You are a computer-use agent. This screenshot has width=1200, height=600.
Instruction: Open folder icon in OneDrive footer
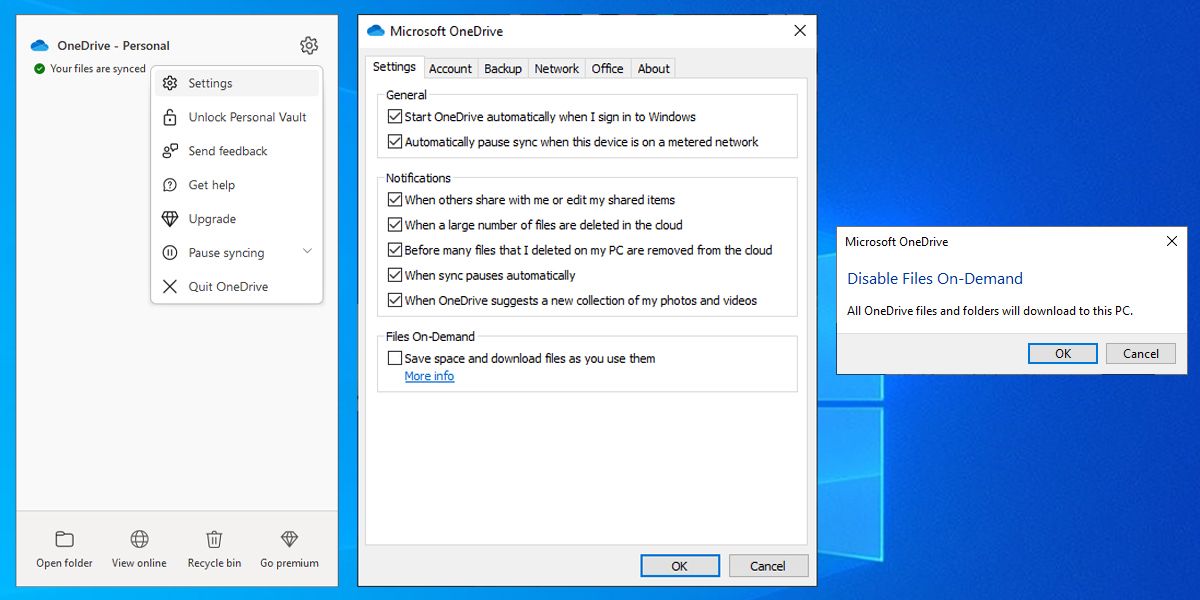tap(64, 540)
